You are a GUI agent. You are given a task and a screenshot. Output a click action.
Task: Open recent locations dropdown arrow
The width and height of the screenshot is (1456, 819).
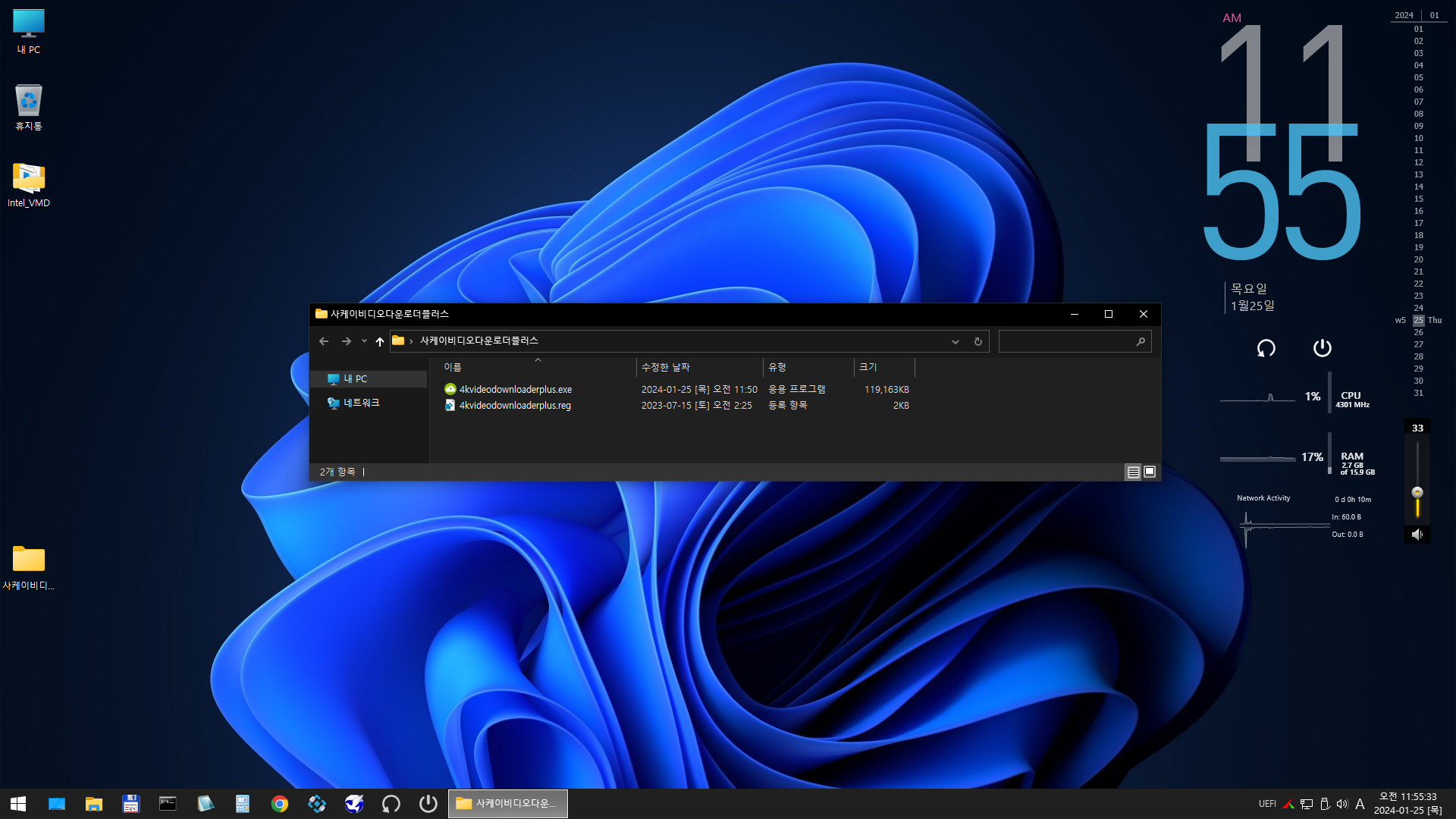pos(364,341)
